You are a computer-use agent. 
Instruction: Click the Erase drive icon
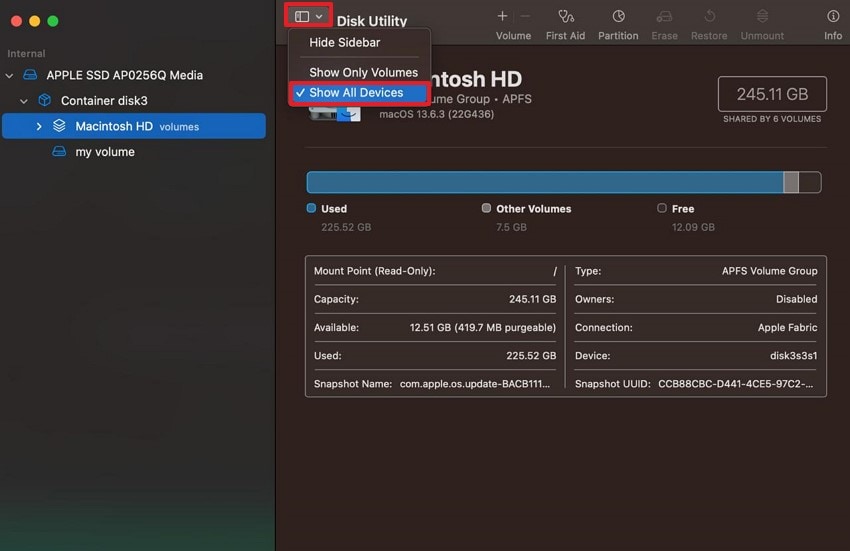(x=664, y=17)
